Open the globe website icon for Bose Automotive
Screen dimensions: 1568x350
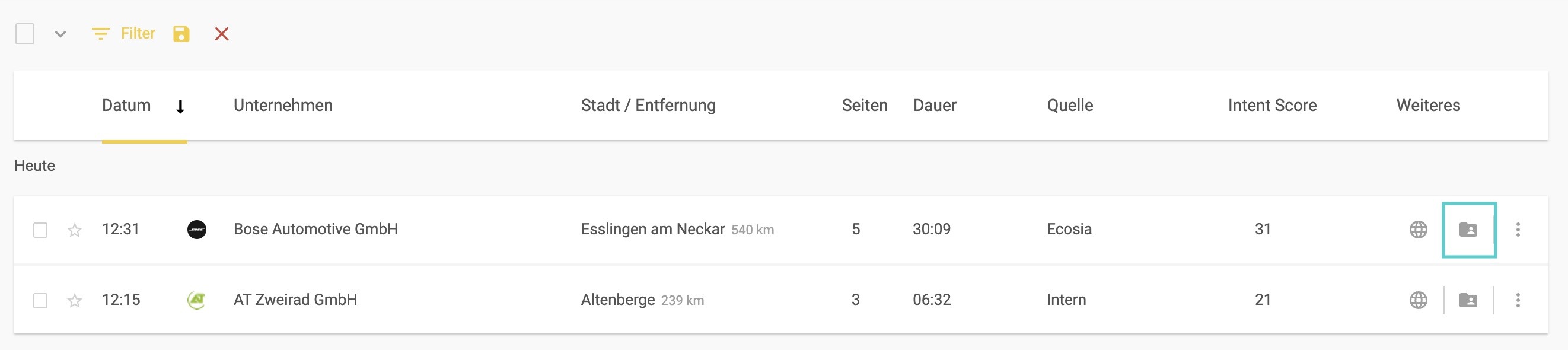point(1419,230)
